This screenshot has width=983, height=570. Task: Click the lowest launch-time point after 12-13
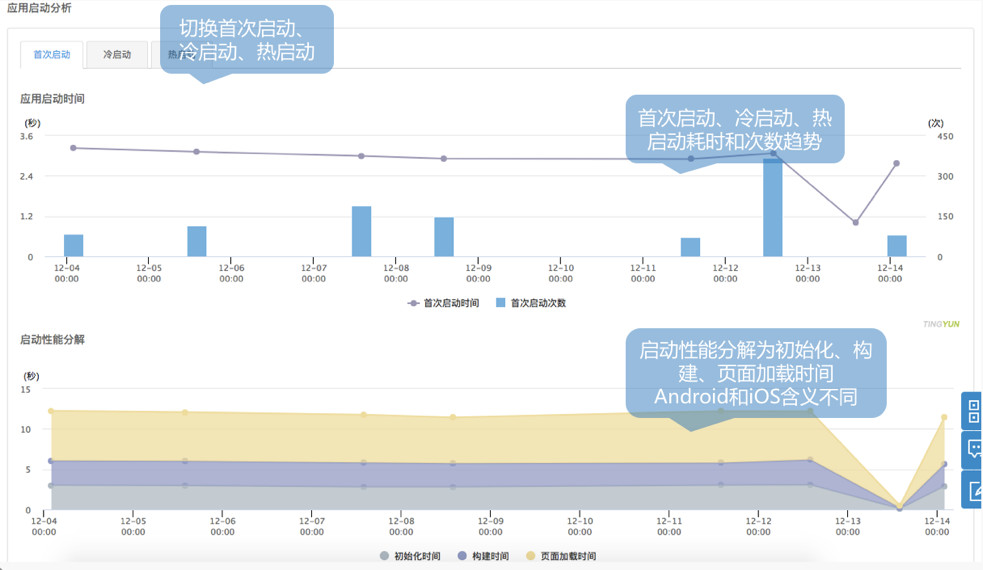point(855,222)
